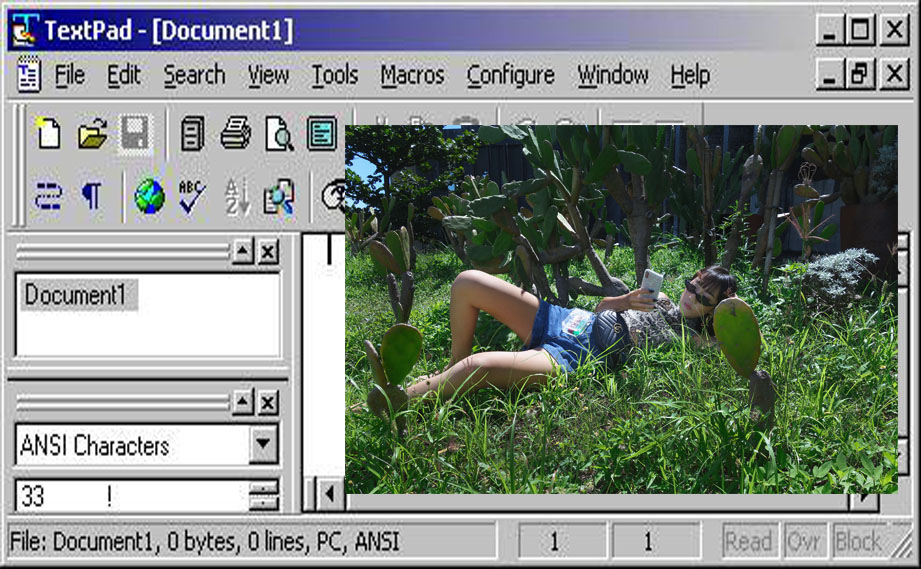Open the Help menu
The width and height of the screenshot is (921, 569).
(690, 76)
